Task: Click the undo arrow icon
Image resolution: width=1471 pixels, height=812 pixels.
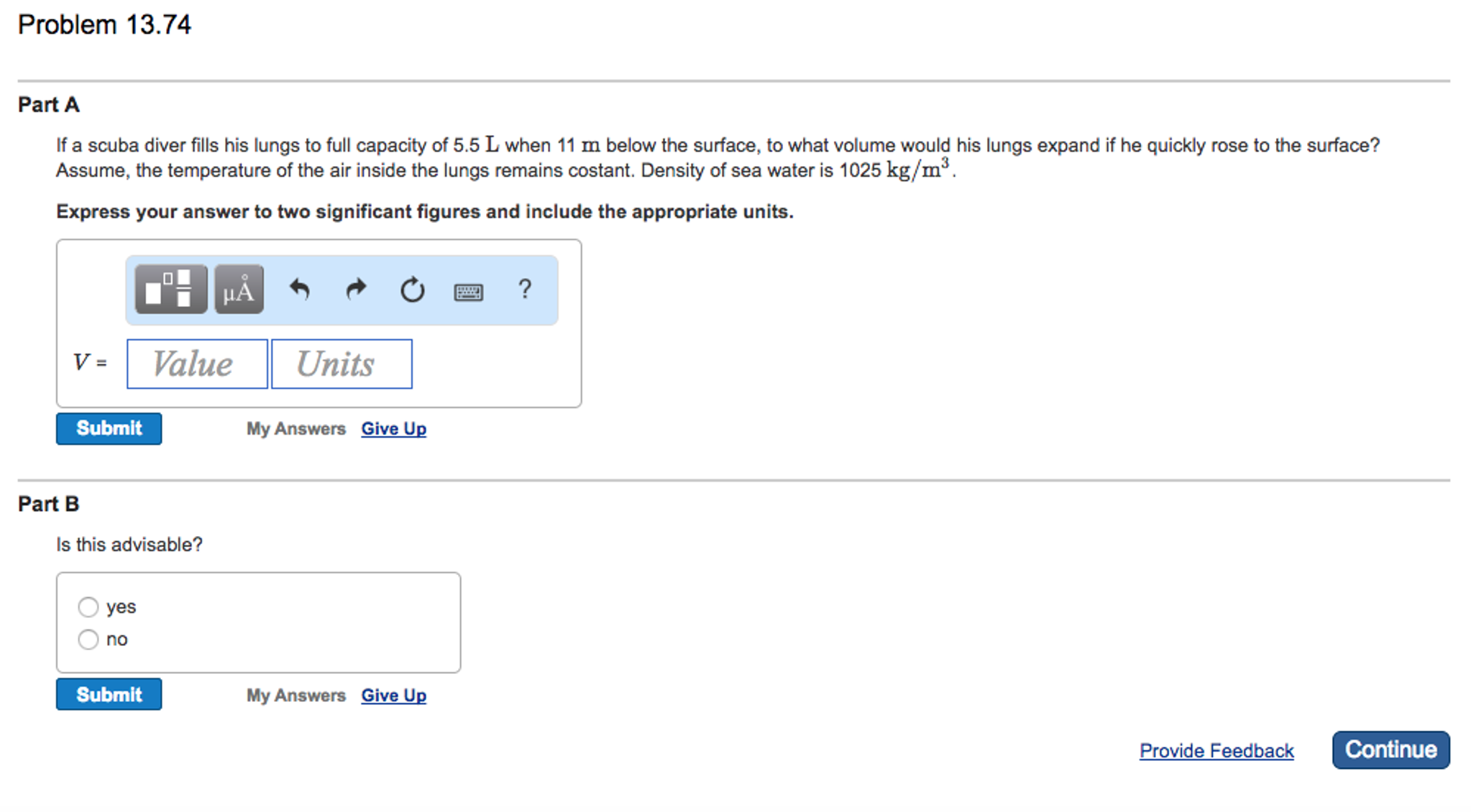Action: [x=299, y=290]
